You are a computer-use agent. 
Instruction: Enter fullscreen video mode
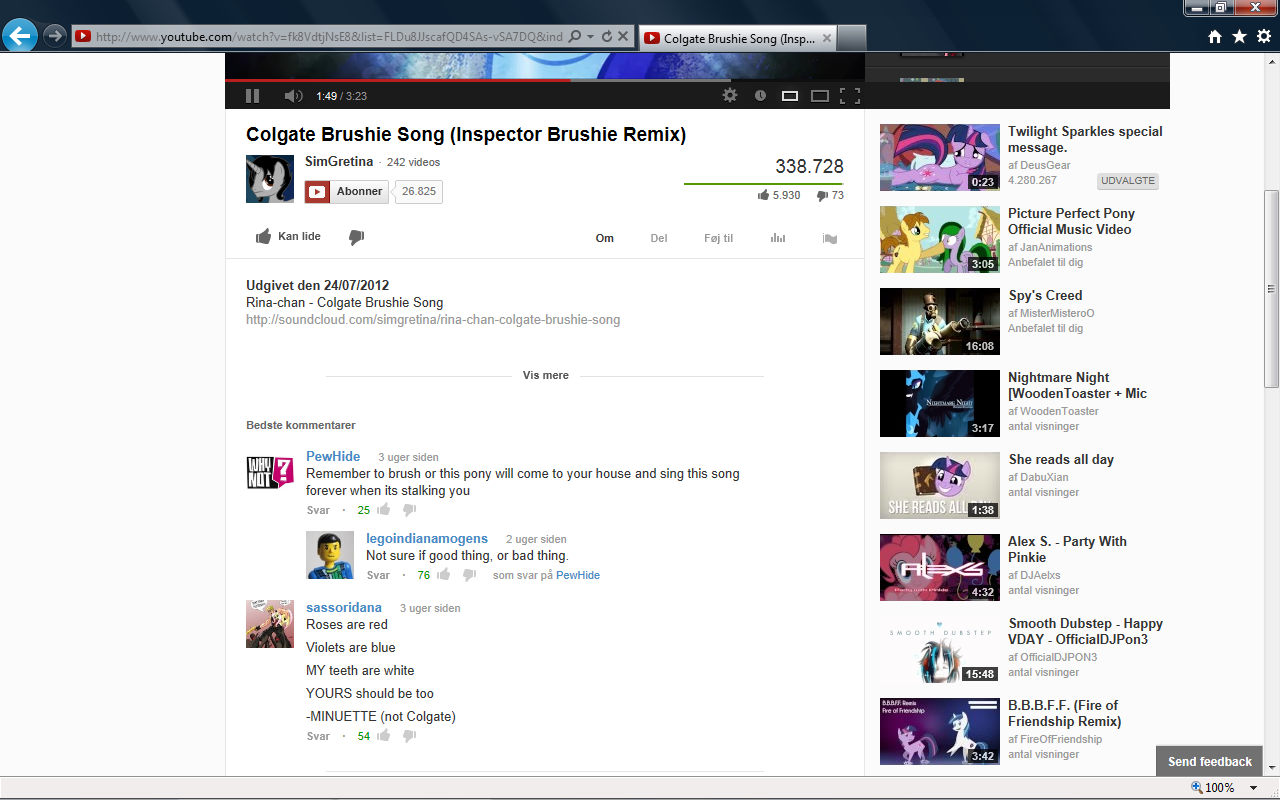[x=850, y=96]
